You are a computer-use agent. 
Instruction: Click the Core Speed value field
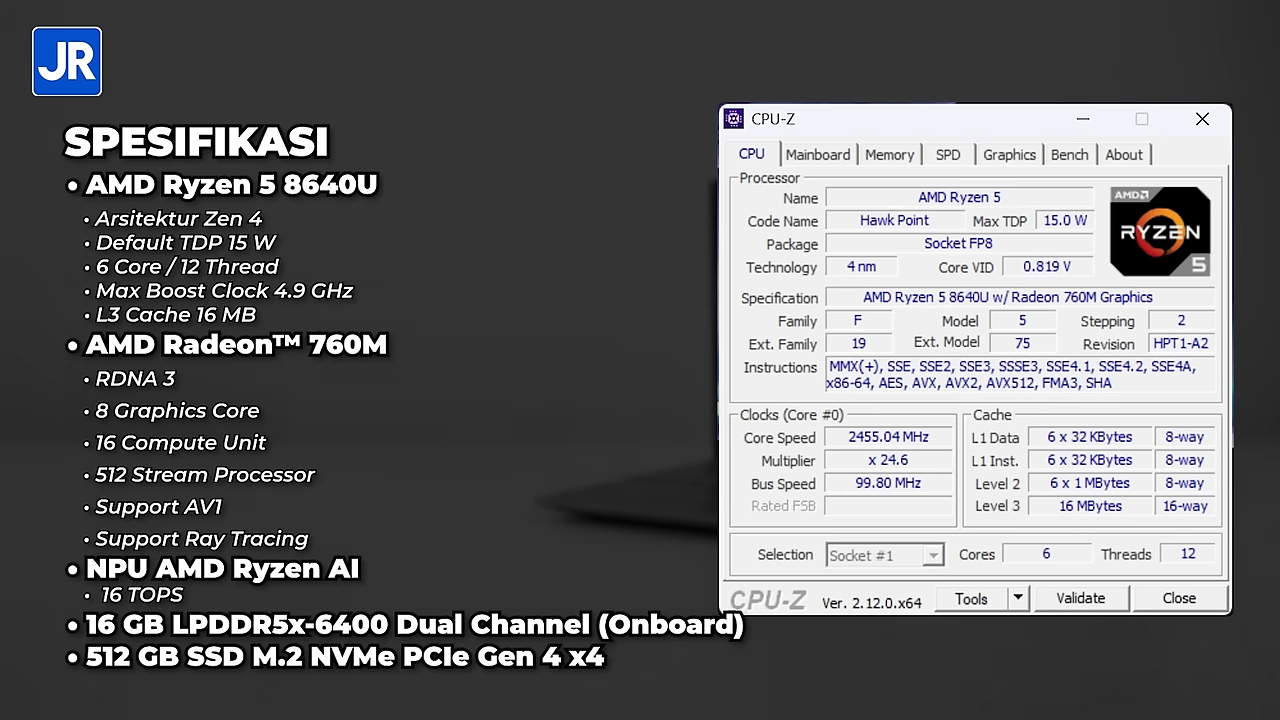pyautogui.click(x=888, y=436)
